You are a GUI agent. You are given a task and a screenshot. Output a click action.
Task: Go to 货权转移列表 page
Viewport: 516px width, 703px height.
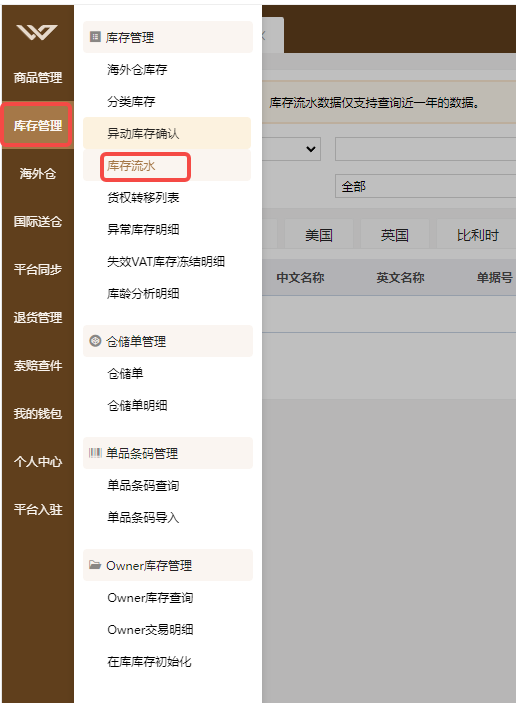pos(143,198)
